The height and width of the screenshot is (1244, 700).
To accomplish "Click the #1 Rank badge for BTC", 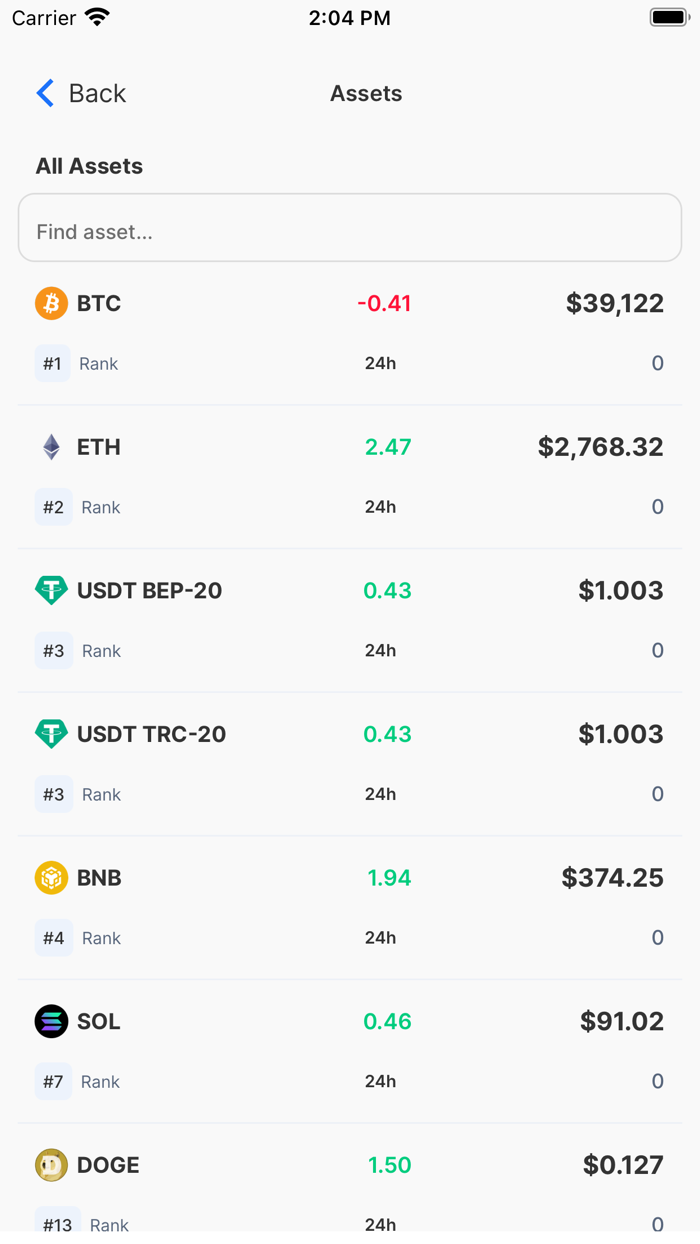I will 53,363.
